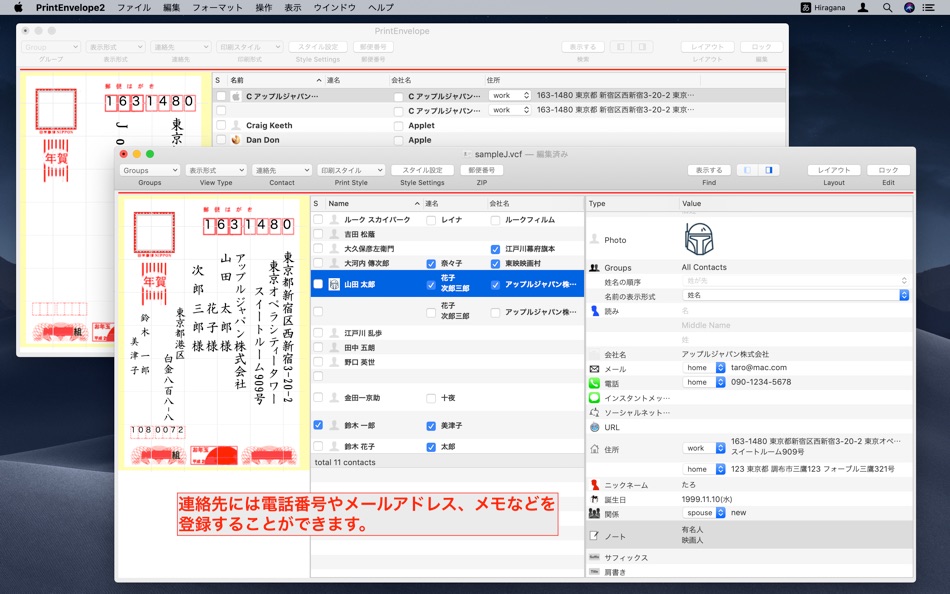Image resolution: width=950 pixels, height=594 pixels.
Task: Click the person icon beside ルーク スカイバーク
Action: pos(334,219)
